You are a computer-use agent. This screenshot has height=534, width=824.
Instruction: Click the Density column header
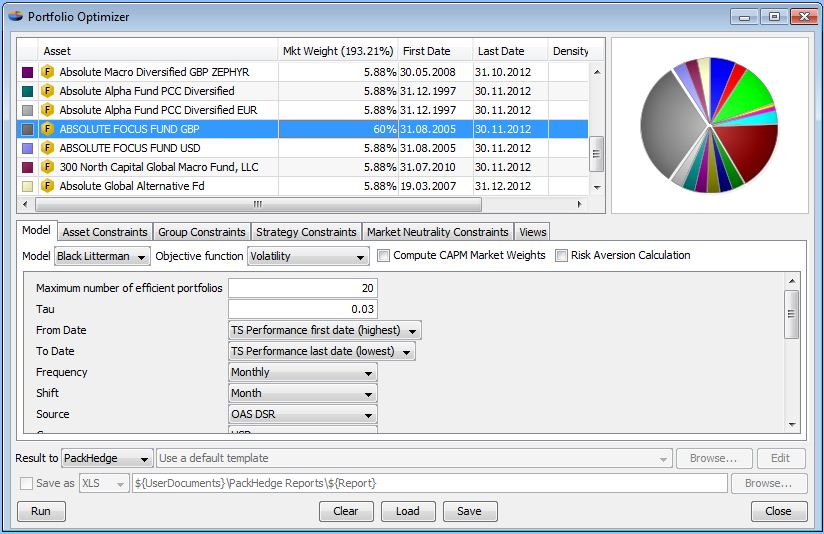[x=570, y=51]
